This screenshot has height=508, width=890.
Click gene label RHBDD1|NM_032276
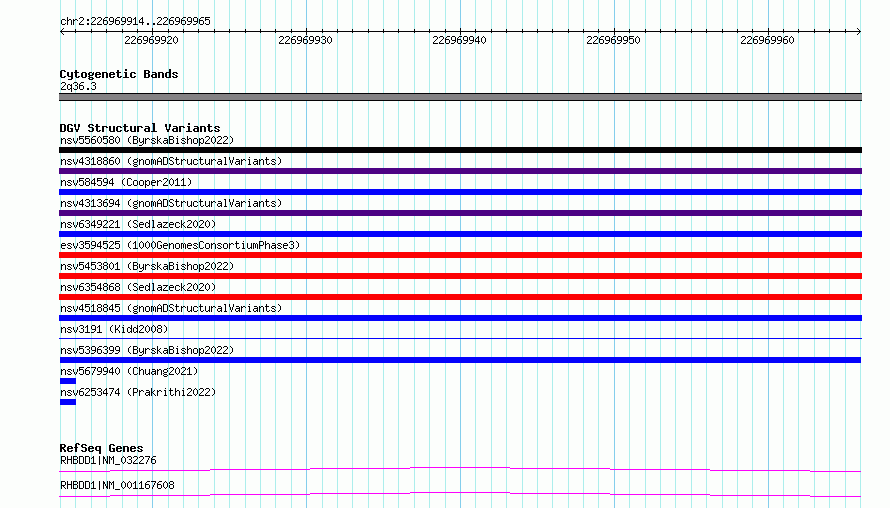tap(108, 460)
